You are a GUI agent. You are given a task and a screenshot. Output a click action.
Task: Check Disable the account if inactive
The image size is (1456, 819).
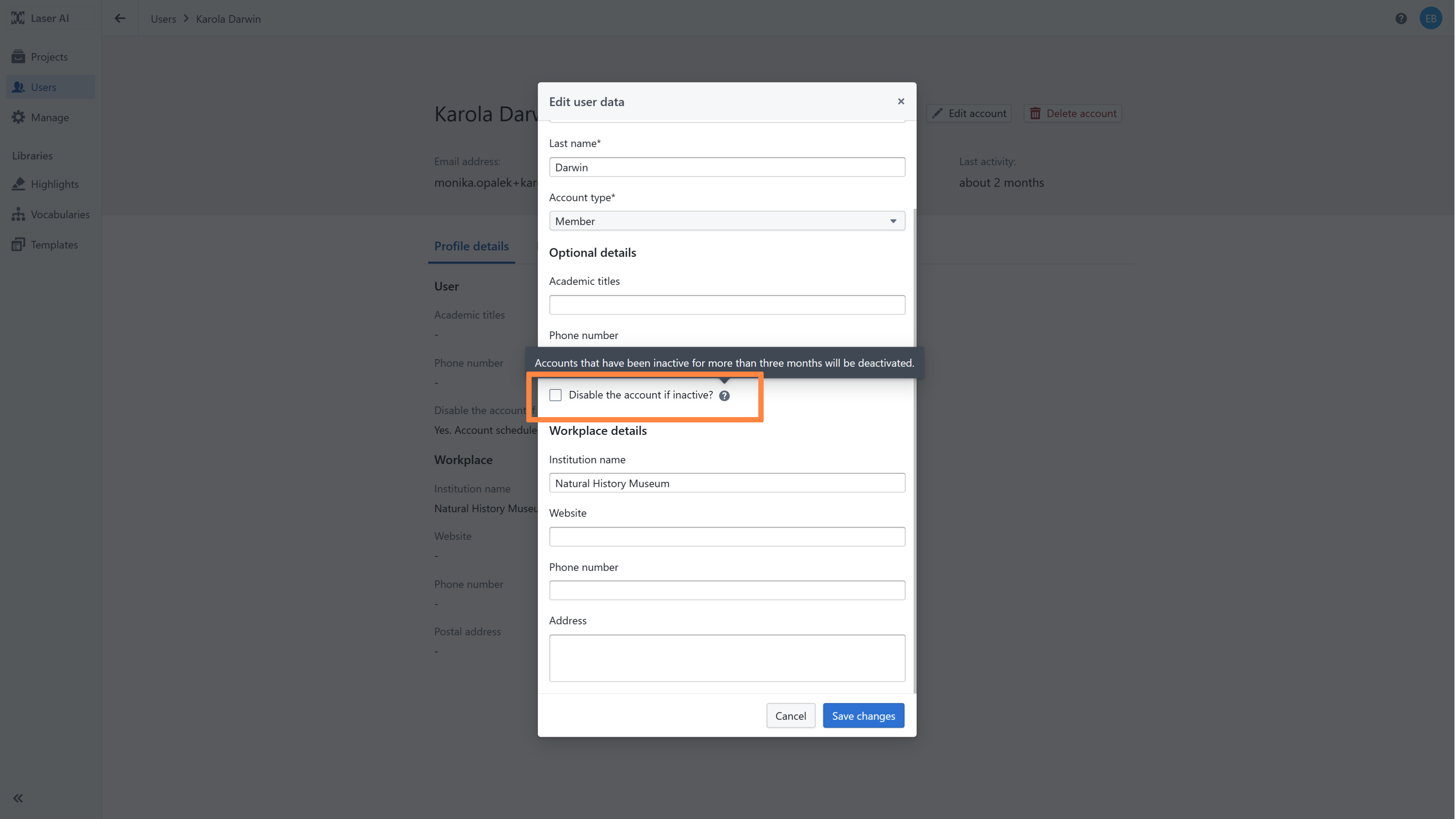[x=555, y=394]
